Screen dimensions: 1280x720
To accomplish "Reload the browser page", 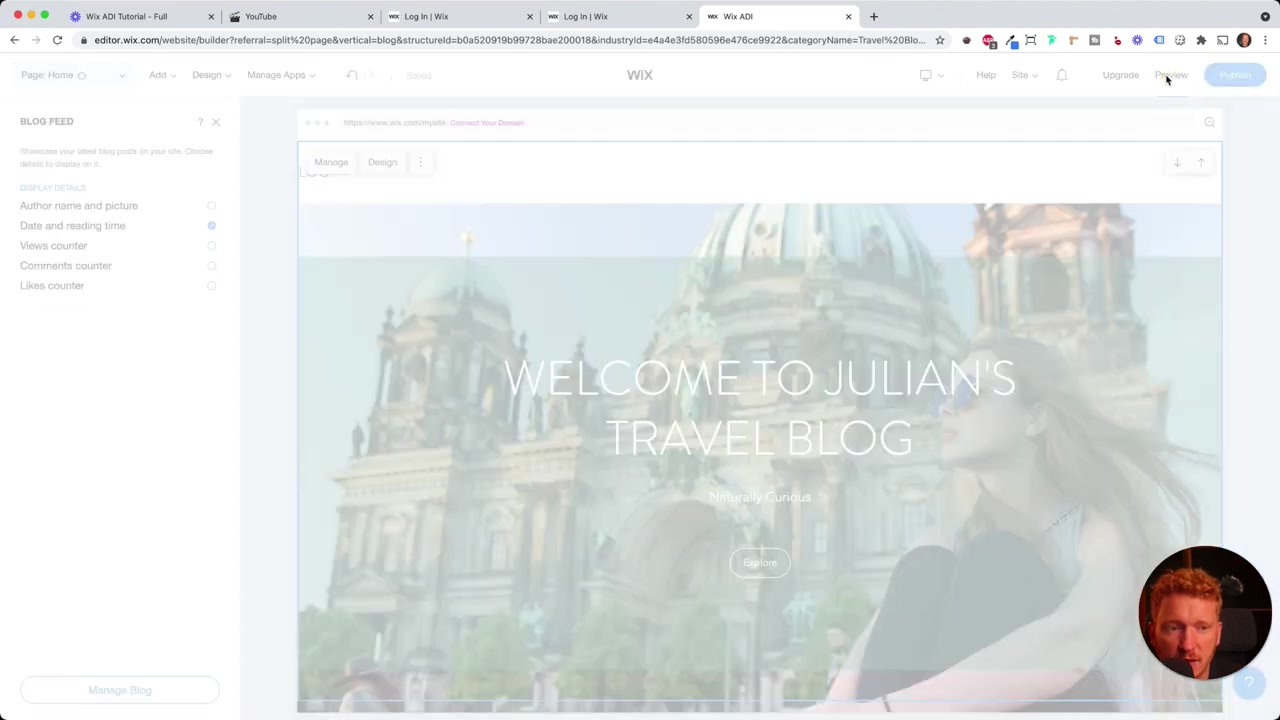I will coord(57,40).
